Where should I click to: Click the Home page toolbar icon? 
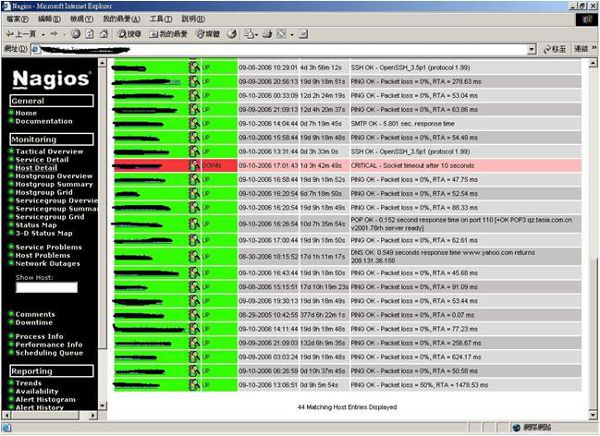pos(104,34)
